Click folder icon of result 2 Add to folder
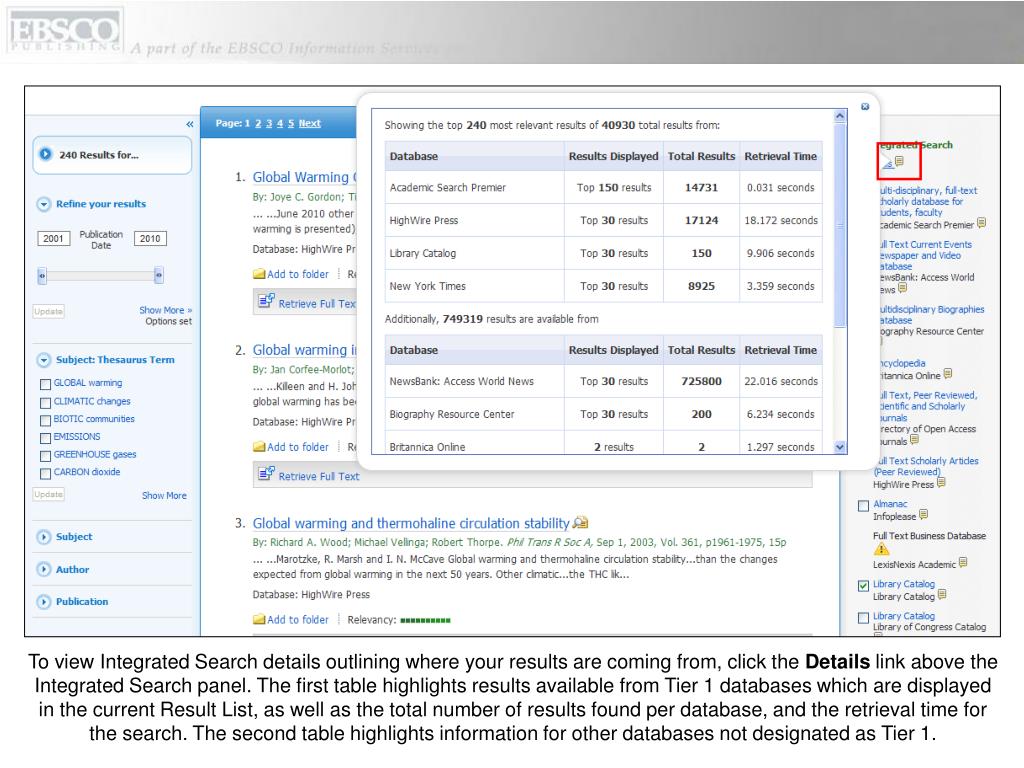This screenshot has width=1024, height=768. (x=259, y=447)
